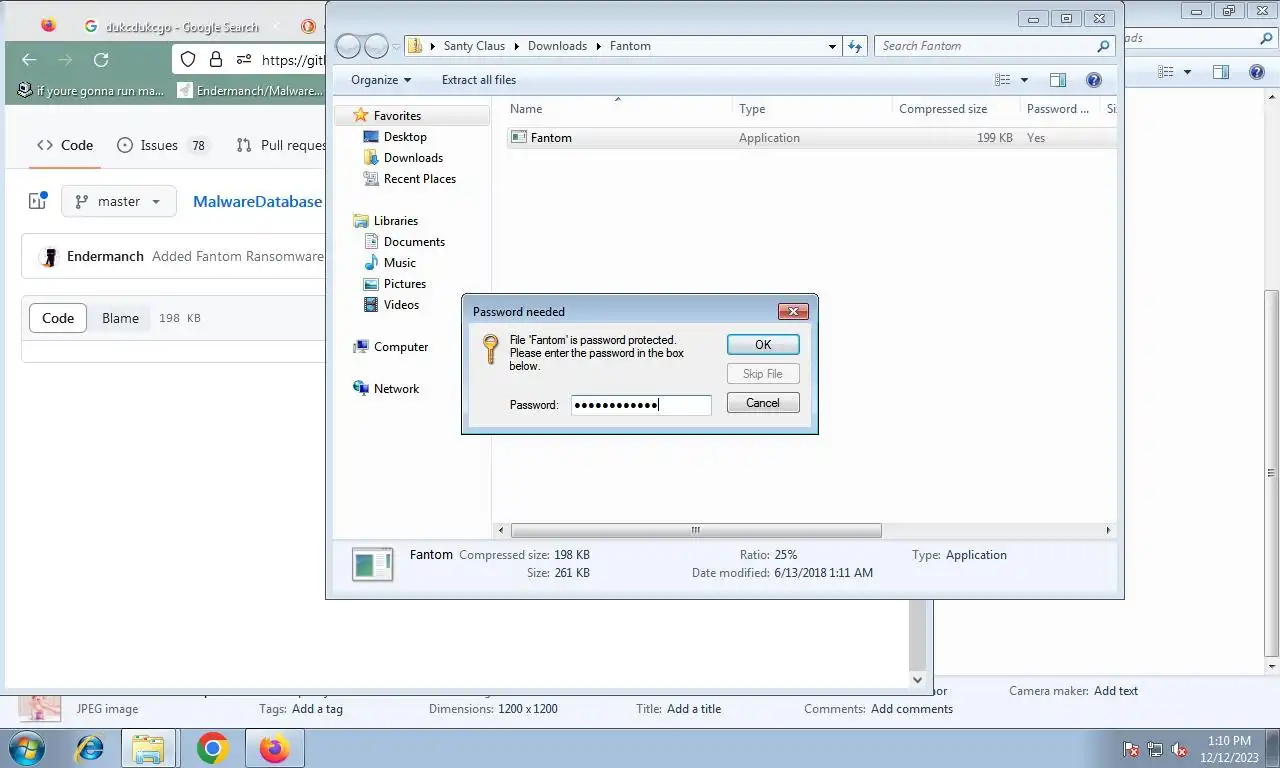This screenshot has width=1280, height=768.
Task: Click Downloads in the address breadcrumb
Action: 557,46
